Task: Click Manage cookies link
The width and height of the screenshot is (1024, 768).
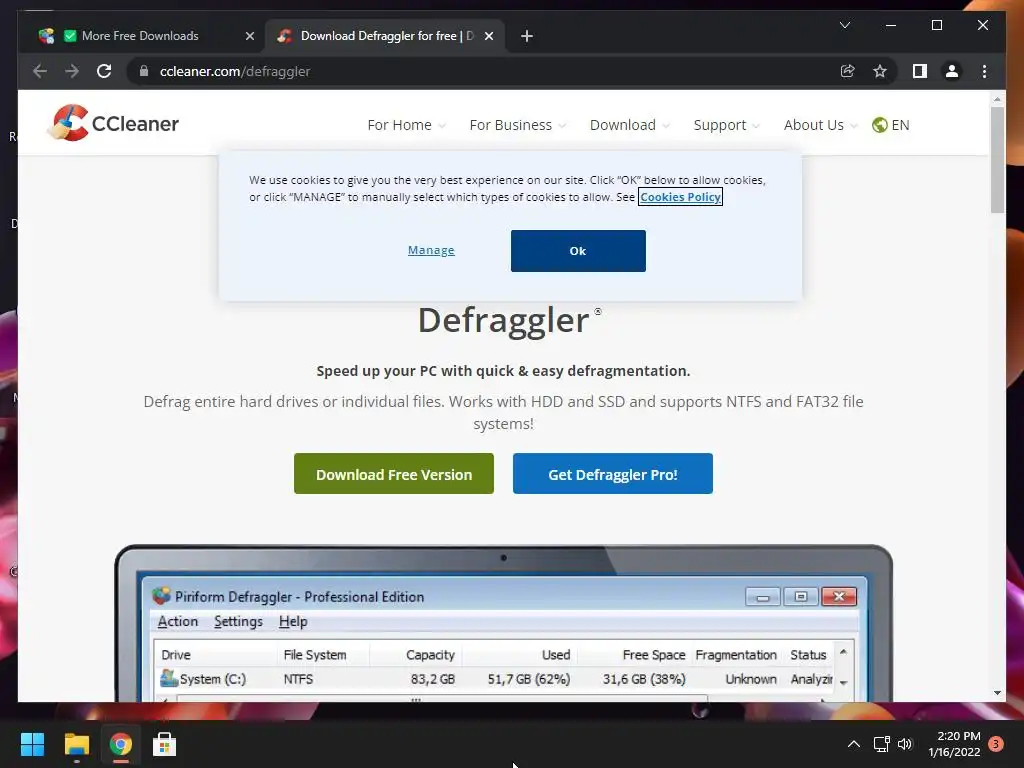Action: (x=431, y=250)
